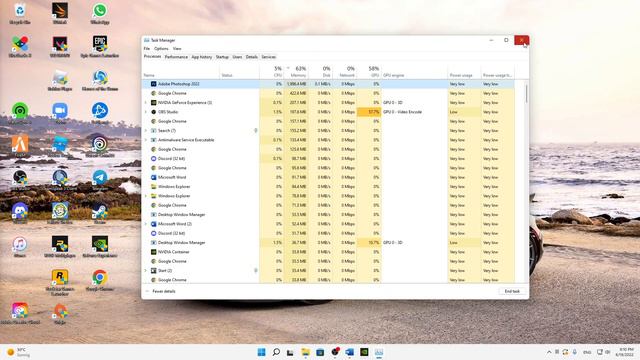Launch the Zoom desktop shortcut

tap(60, 113)
